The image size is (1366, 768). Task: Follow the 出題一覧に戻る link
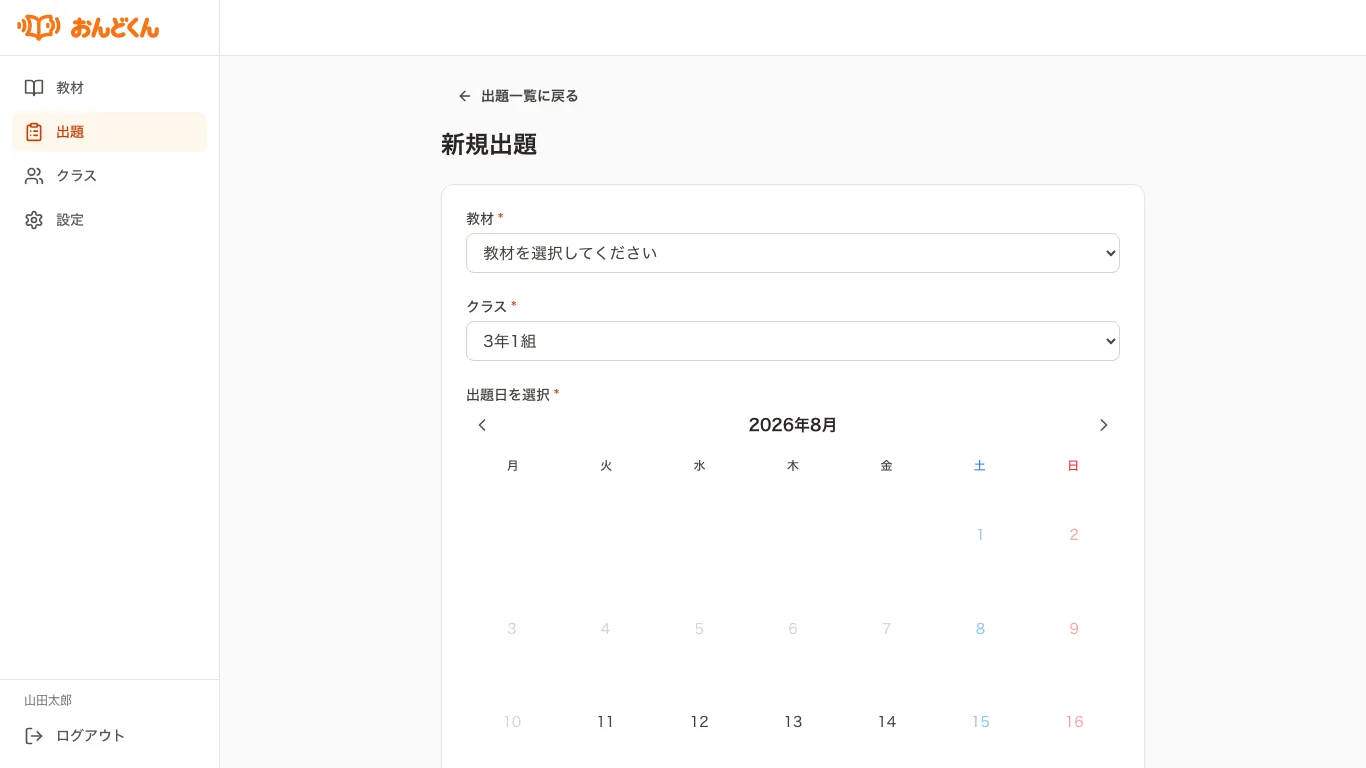click(x=518, y=96)
